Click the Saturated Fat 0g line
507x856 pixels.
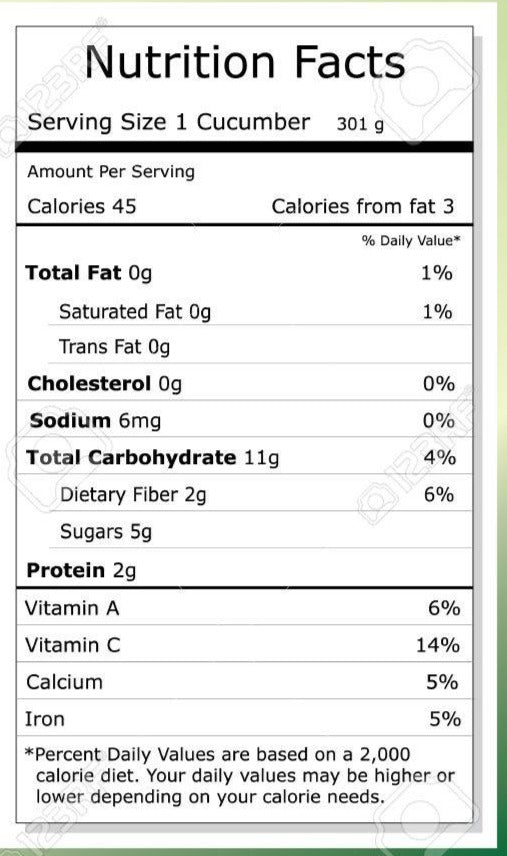260,312
